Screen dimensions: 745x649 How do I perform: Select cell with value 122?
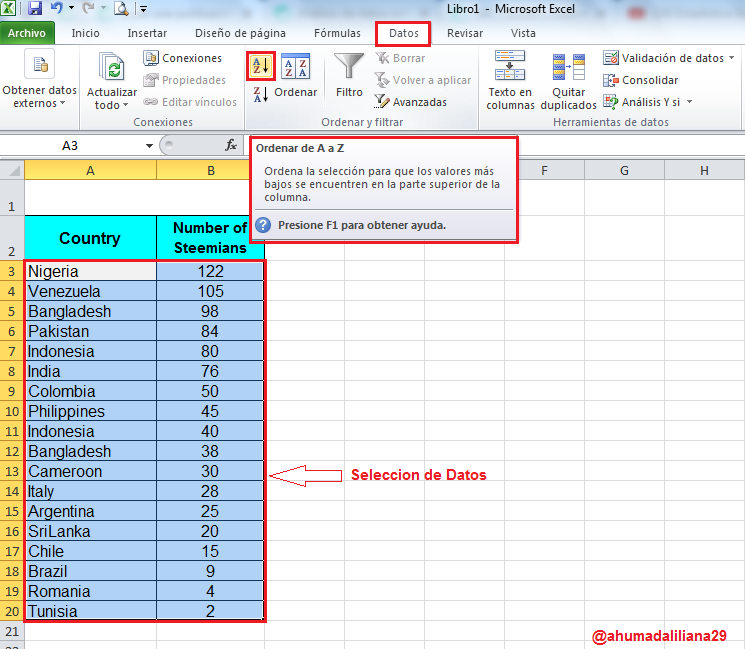click(210, 271)
